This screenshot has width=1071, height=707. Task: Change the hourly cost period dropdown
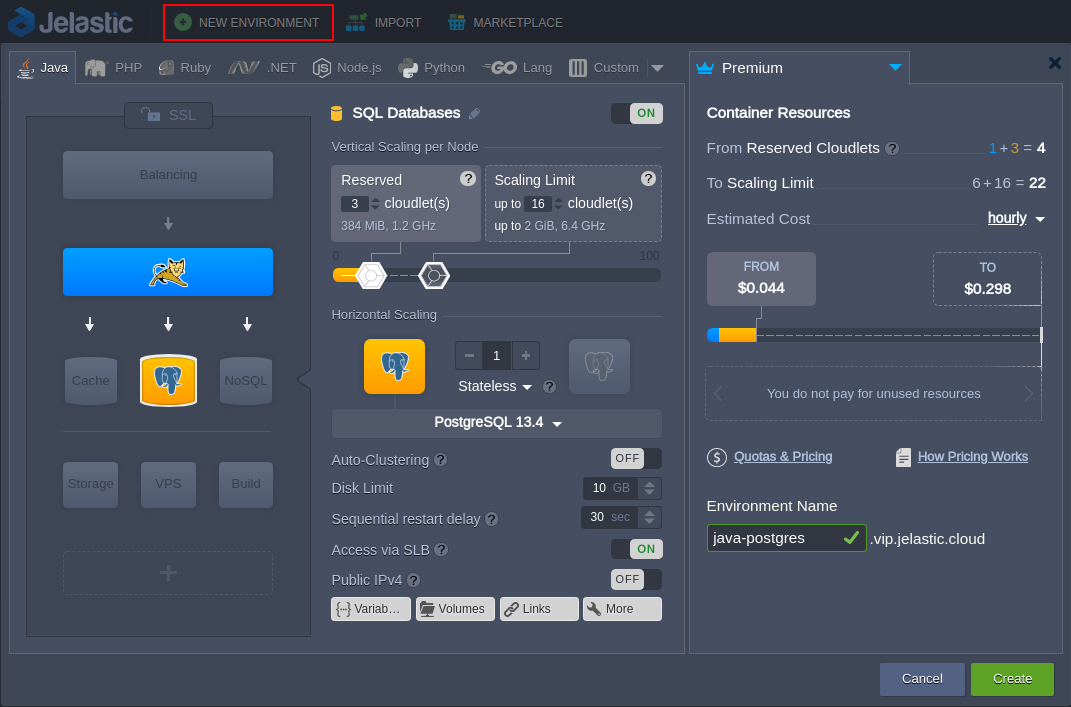(x=1016, y=219)
